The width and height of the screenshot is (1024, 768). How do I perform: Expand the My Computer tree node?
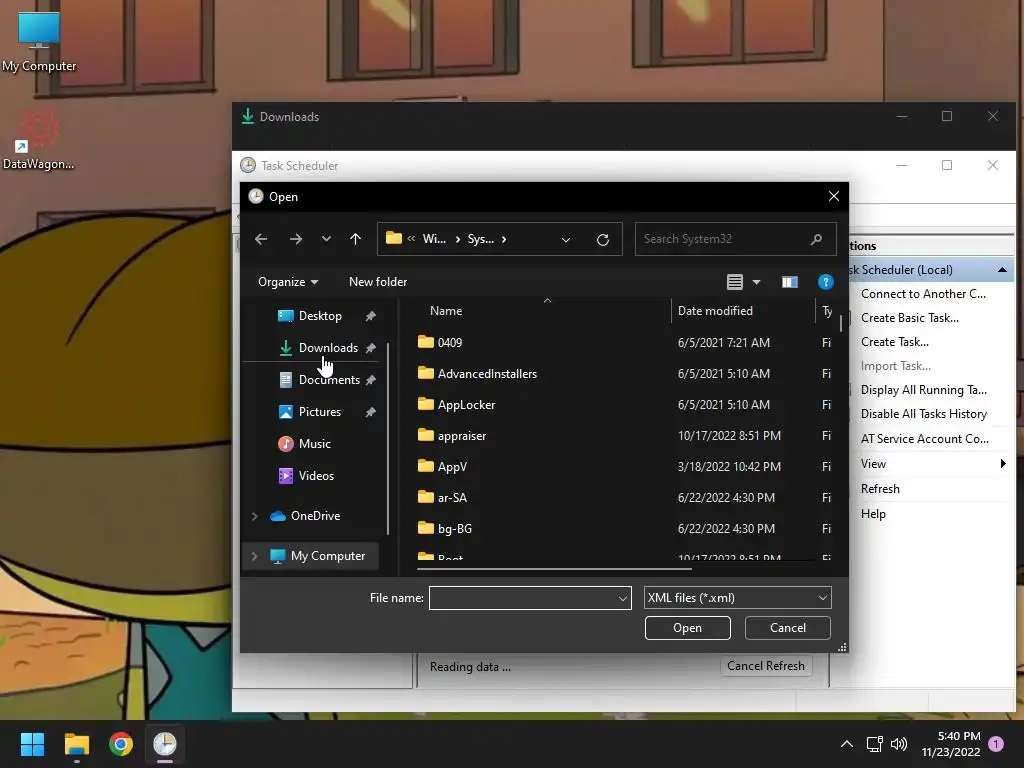click(x=255, y=556)
